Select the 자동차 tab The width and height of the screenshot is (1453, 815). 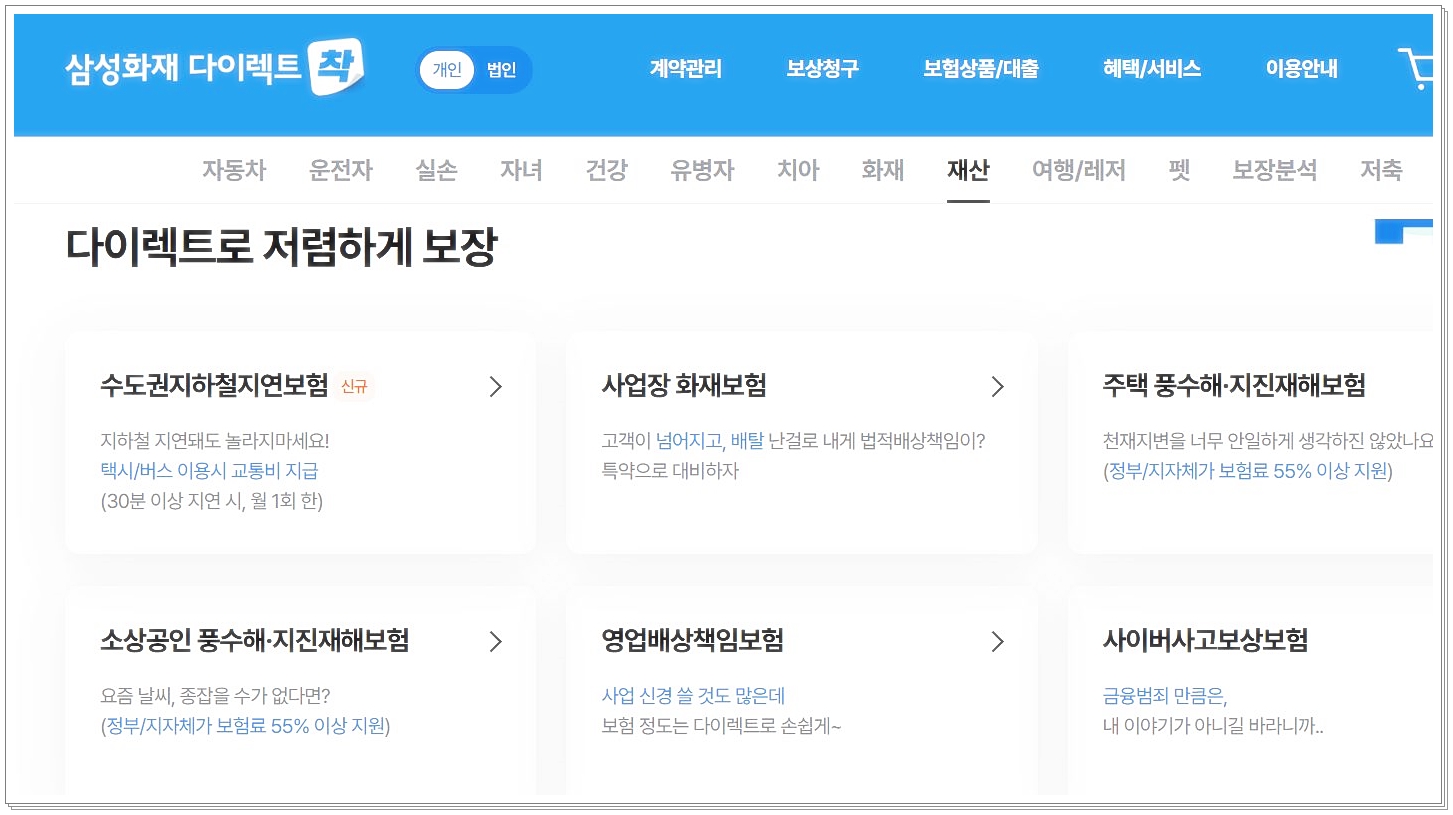pos(234,170)
